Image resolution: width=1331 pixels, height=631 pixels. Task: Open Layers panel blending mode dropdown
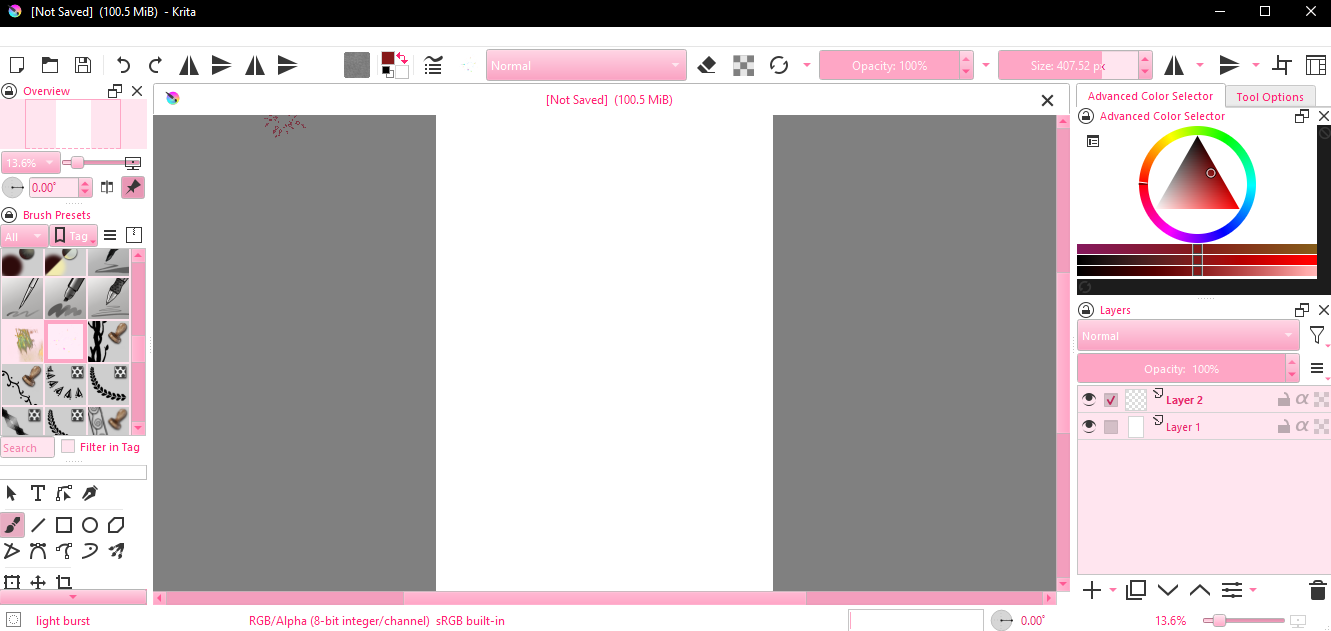[x=1188, y=336]
